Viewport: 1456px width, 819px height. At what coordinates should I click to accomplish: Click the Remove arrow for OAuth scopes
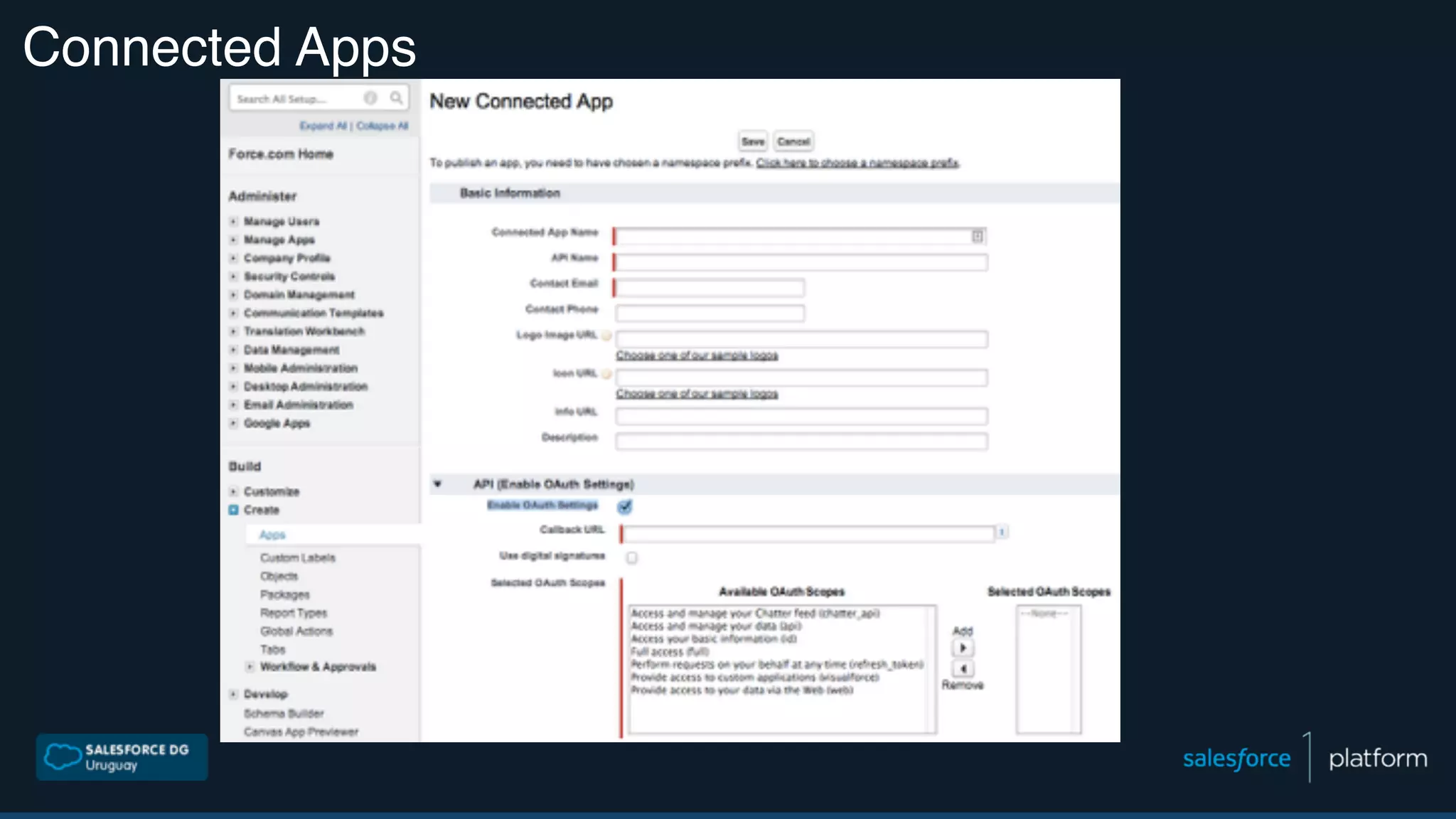[x=963, y=668]
